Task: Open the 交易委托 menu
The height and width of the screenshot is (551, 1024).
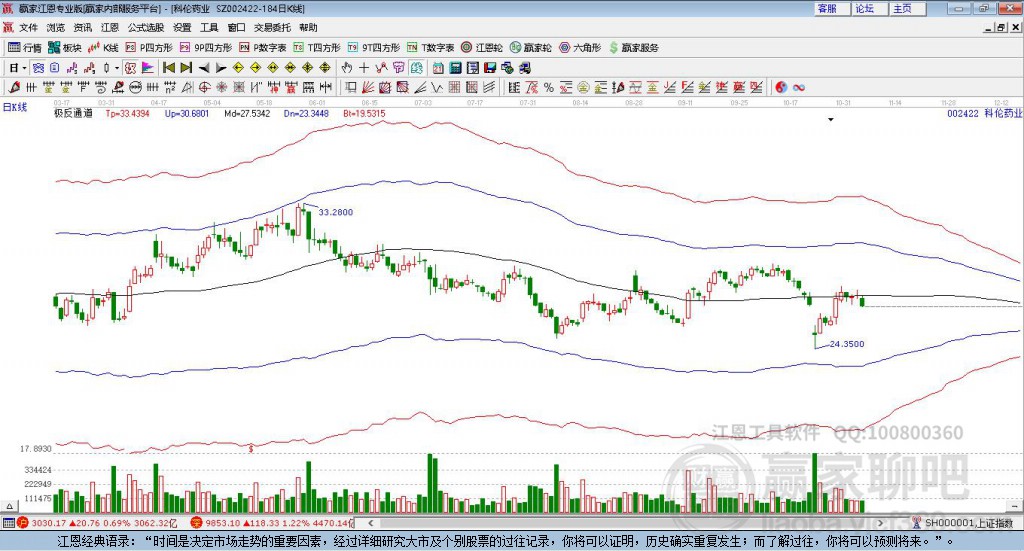Action: coord(272,27)
